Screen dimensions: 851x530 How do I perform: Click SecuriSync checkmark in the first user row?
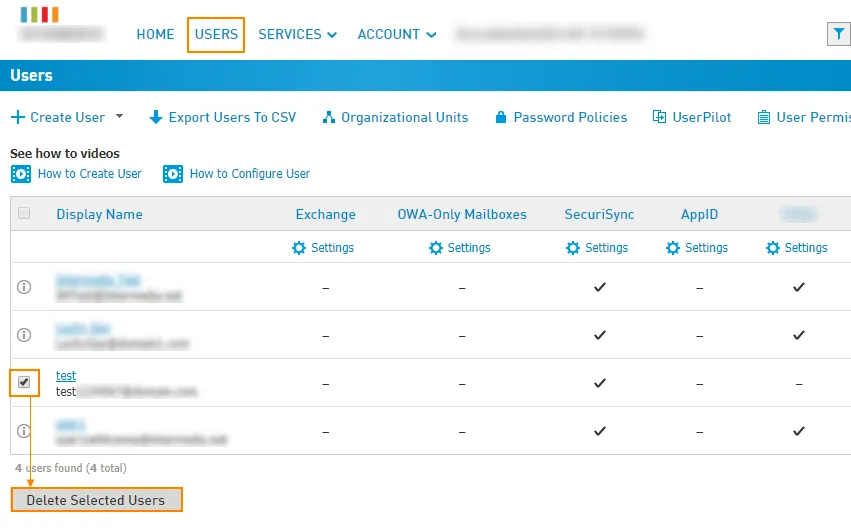(x=600, y=287)
